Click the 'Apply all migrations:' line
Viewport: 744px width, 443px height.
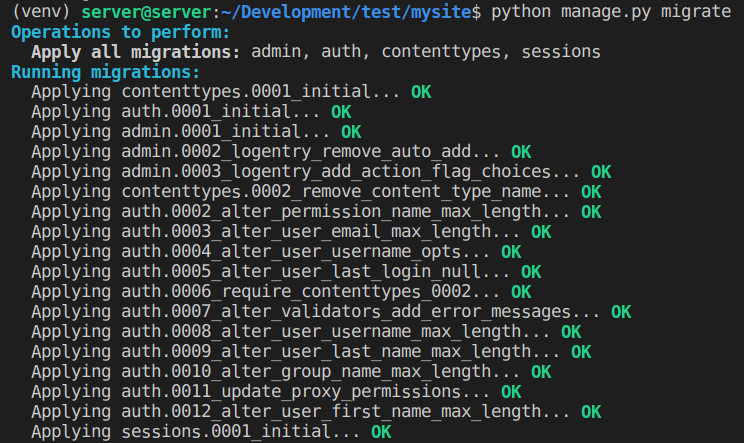click(x=316, y=52)
